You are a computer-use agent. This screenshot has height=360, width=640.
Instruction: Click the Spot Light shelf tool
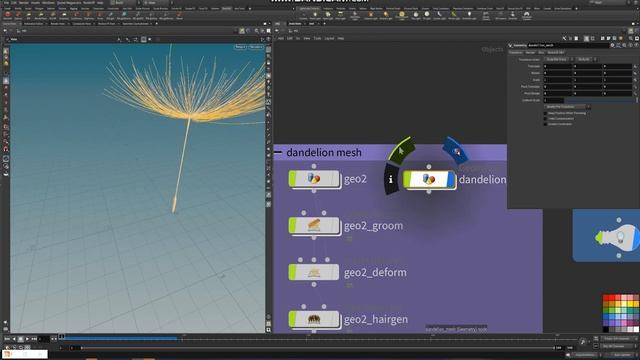[x=328, y=16]
